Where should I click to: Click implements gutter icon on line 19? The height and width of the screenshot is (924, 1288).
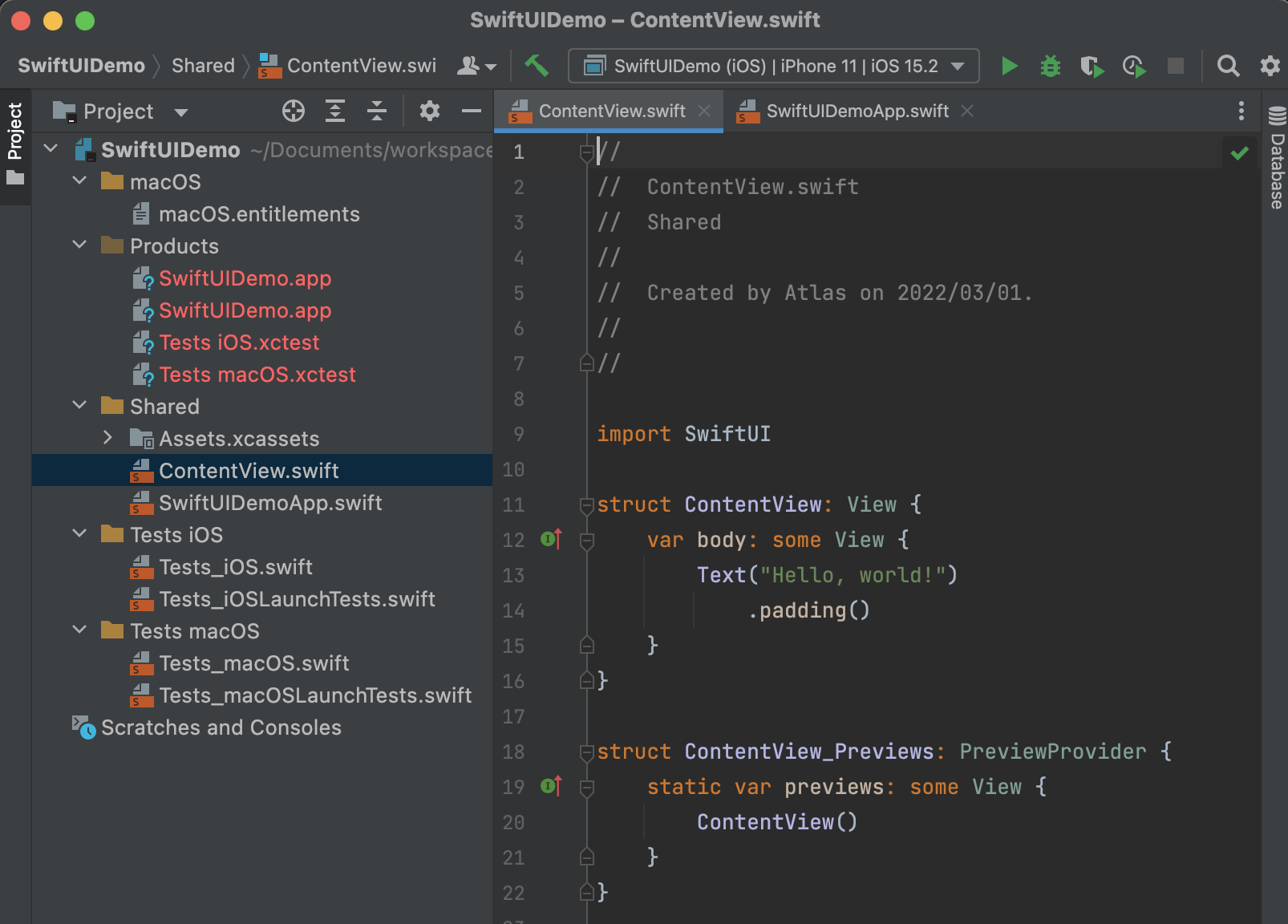click(552, 786)
